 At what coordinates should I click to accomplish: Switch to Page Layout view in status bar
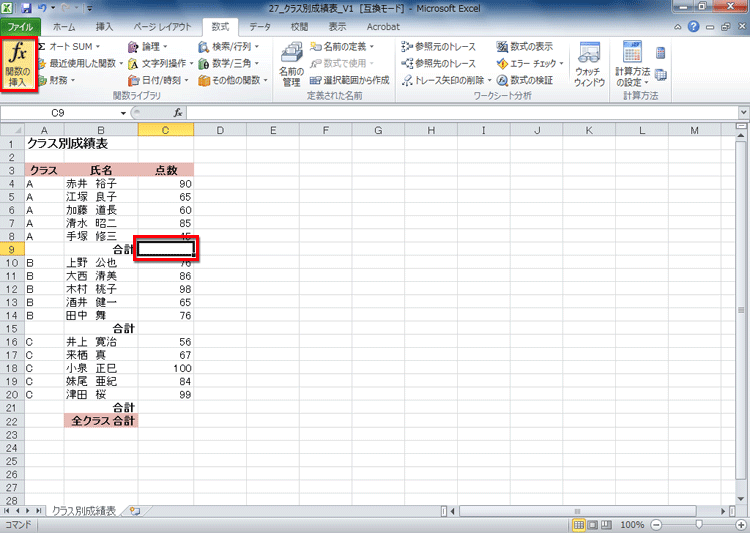coord(592,525)
